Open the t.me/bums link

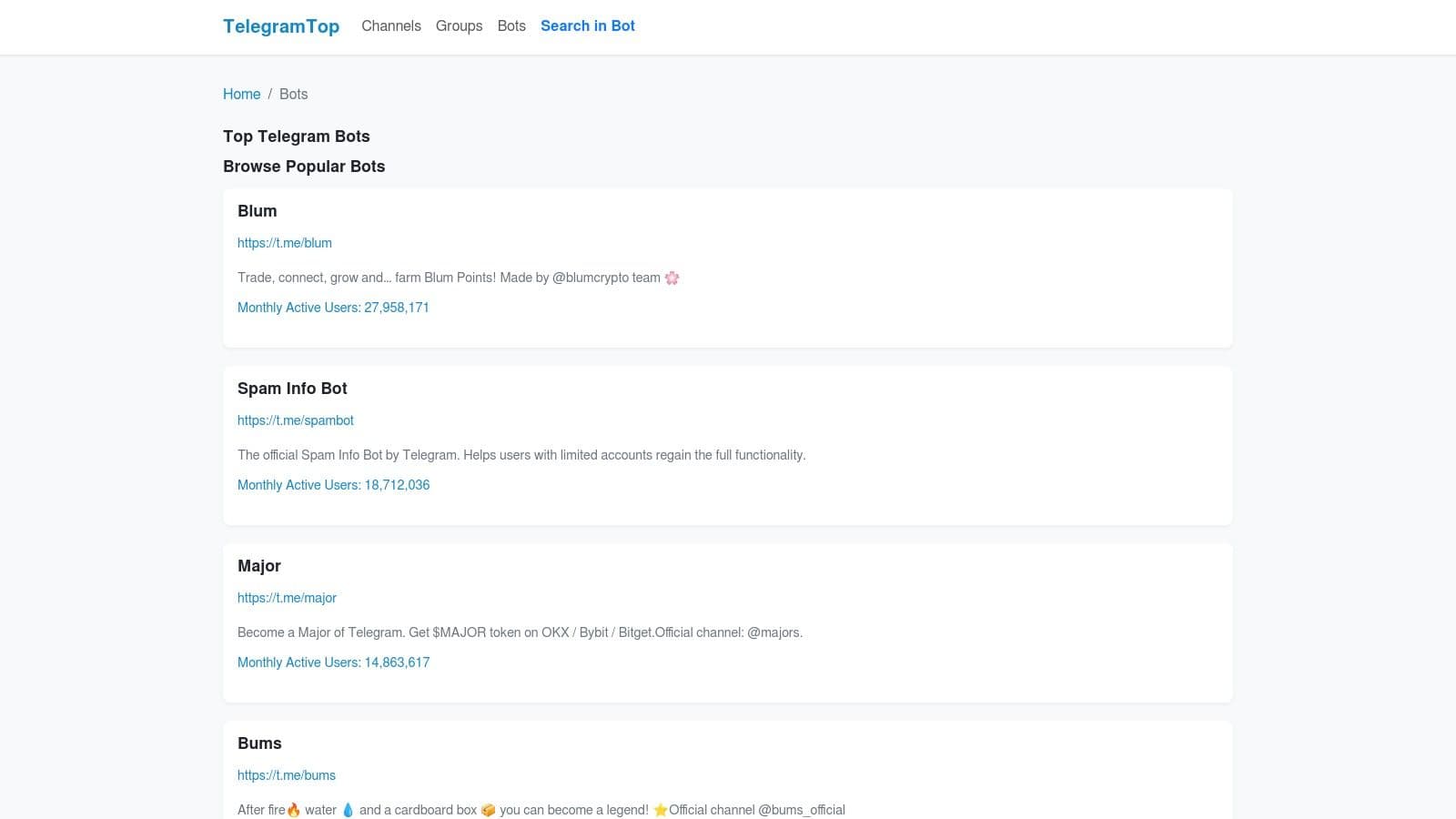click(x=286, y=775)
